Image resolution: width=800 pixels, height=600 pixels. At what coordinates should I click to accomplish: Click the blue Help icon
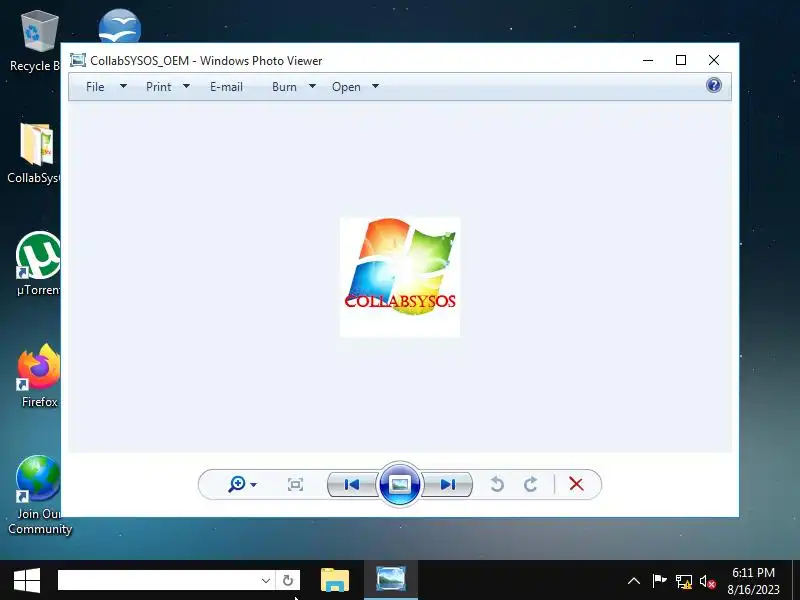[x=713, y=85]
